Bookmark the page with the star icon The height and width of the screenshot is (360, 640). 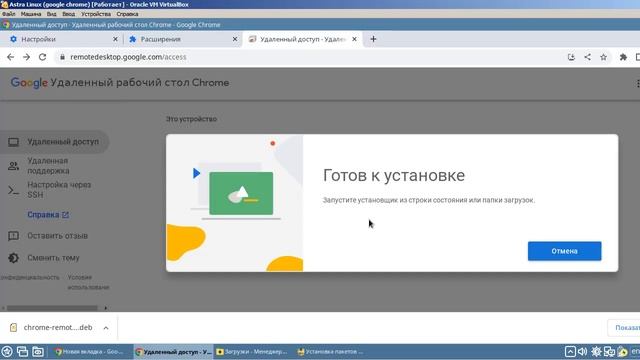coord(604,57)
